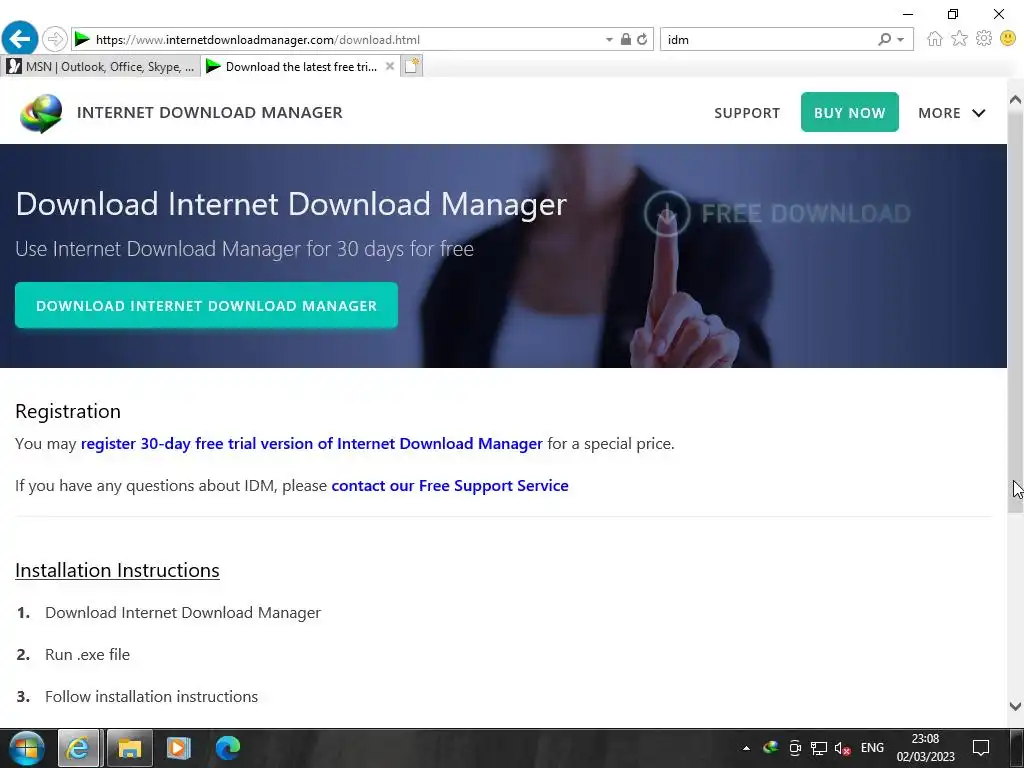Open the browser Tools gear icon
This screenshot has width=1024, height=768.
pos(984,39)
